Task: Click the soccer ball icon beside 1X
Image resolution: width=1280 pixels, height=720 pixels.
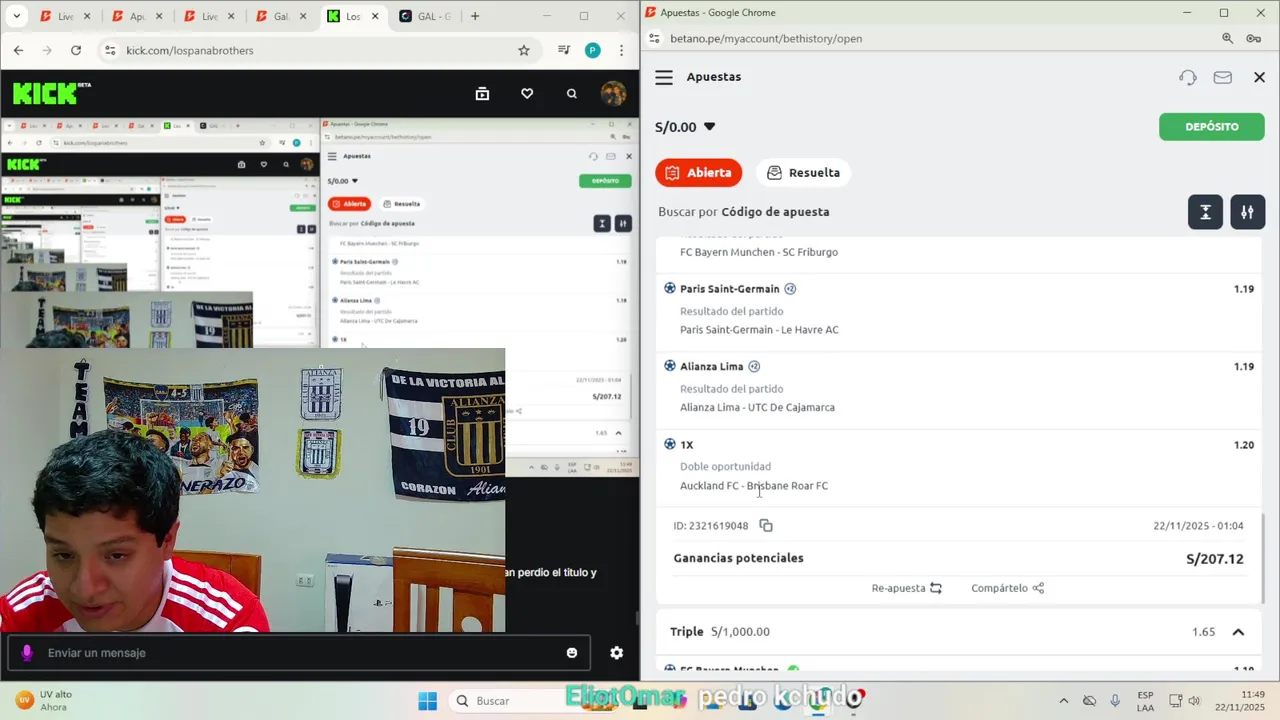Action: (670, 444)
